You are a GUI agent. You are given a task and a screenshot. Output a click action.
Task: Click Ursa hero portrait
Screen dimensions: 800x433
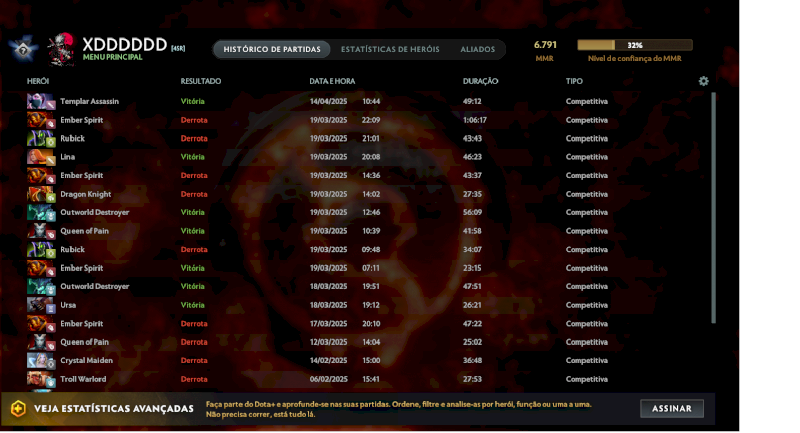tap(41, 305)
